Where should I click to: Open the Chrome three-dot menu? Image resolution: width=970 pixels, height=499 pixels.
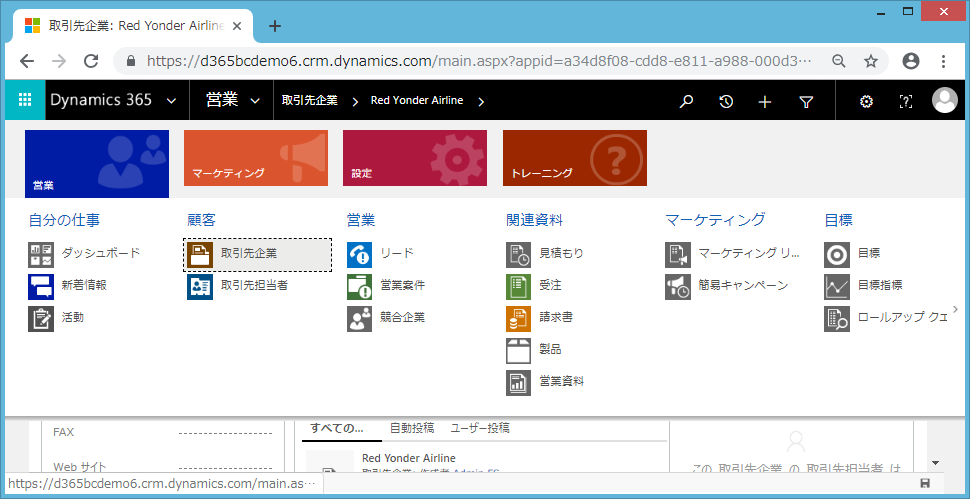pyautogui.click(x=943, y=61)
